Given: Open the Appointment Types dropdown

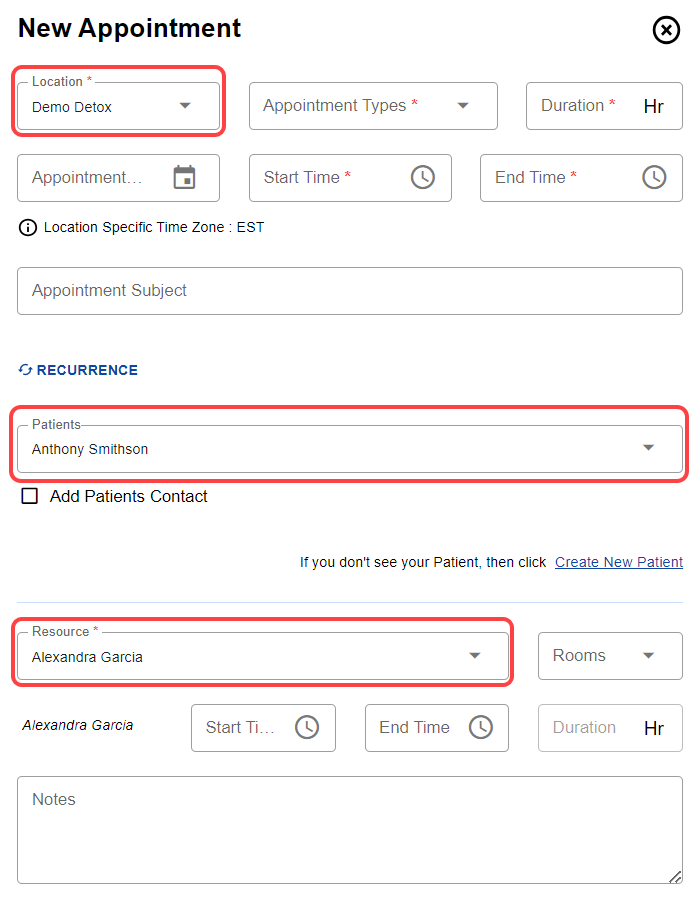Looking at the screenshot, I should click(463, 106).
